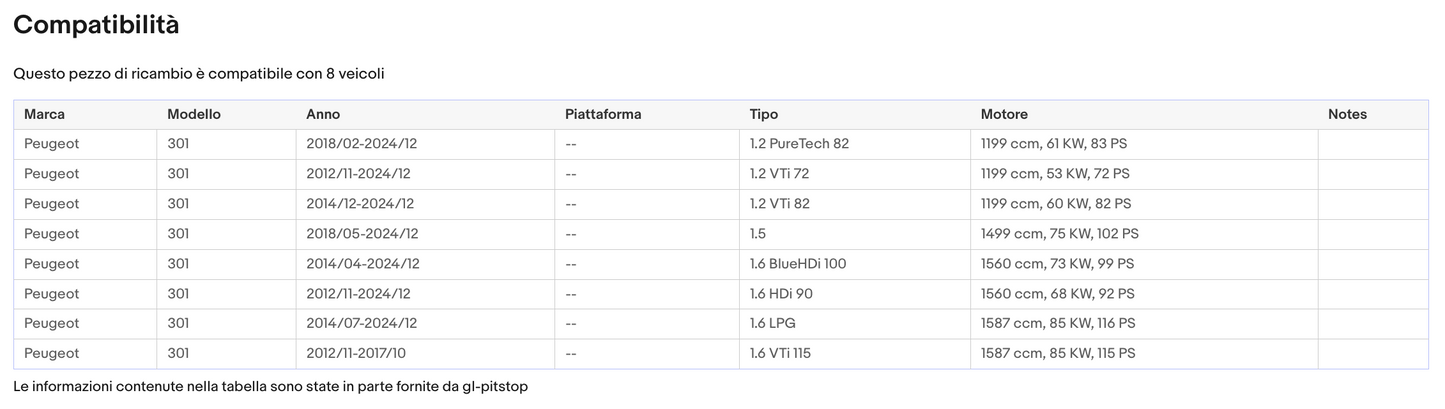The height and width of the screenshot is (409, 1445).
Task: Click the Compatibilità heading
Action: pos(96,25)
